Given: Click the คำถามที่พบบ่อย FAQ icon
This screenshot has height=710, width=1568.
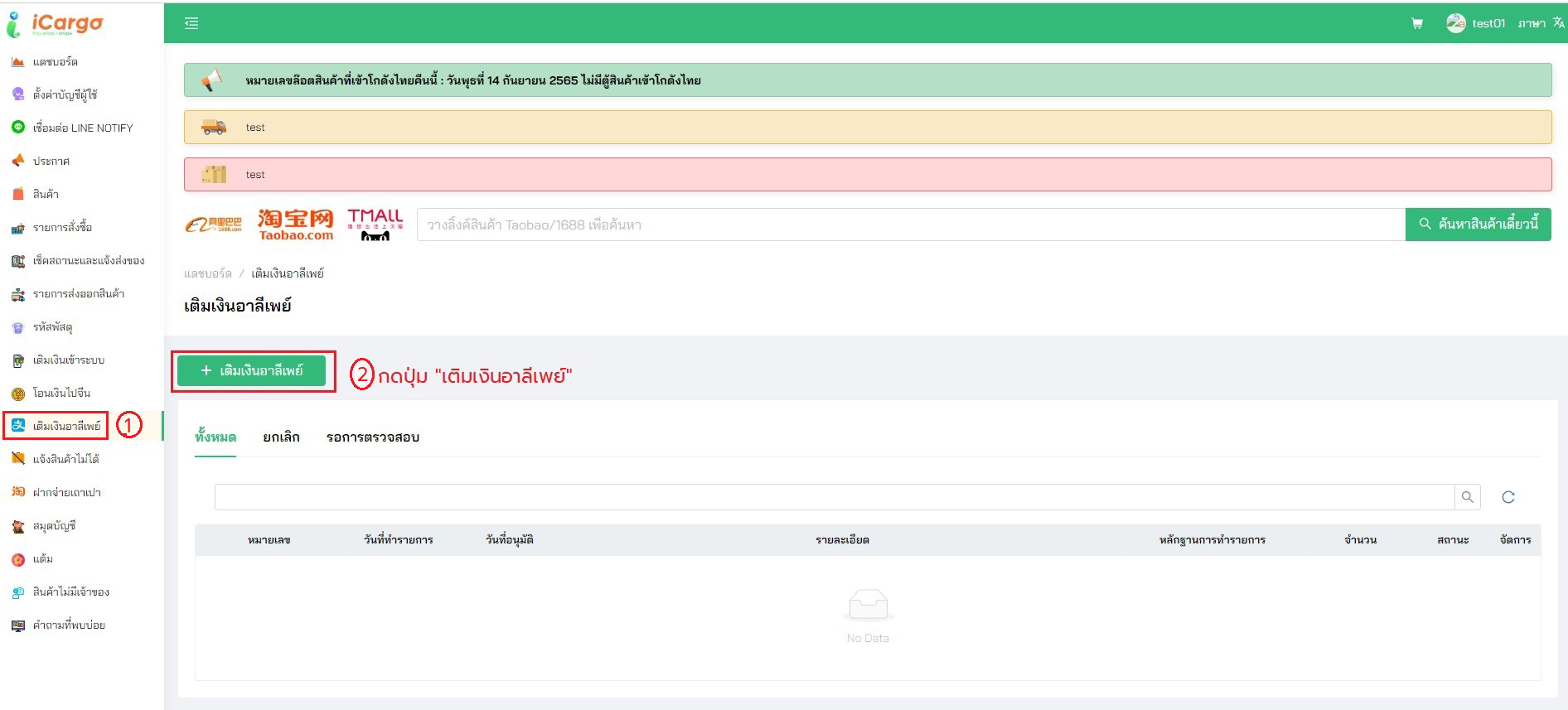Looking at the screenshot, I should [x=17, y=625].
